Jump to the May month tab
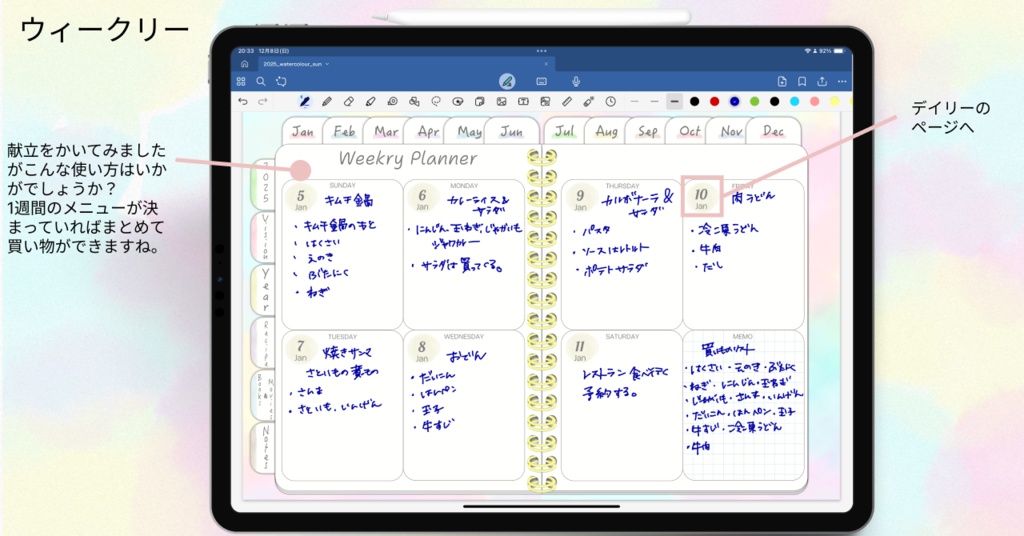The image size is (1024, 536). (469, 131)
